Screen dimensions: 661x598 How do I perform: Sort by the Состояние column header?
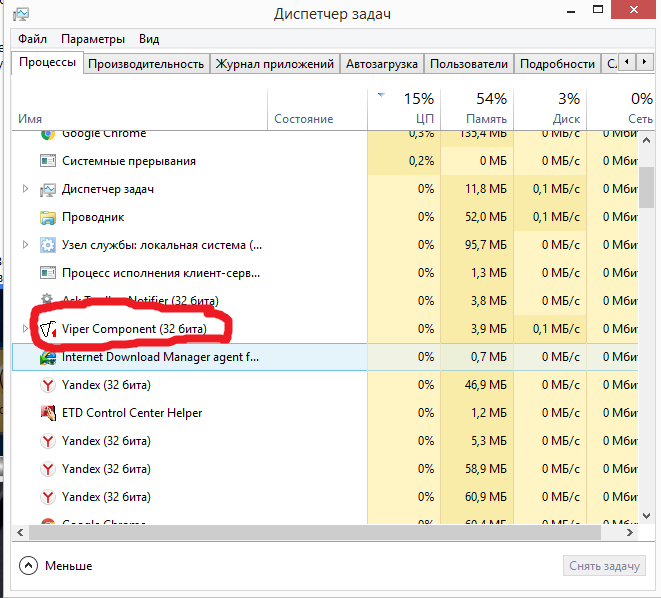pyautogui.click(x=317, y=110)
